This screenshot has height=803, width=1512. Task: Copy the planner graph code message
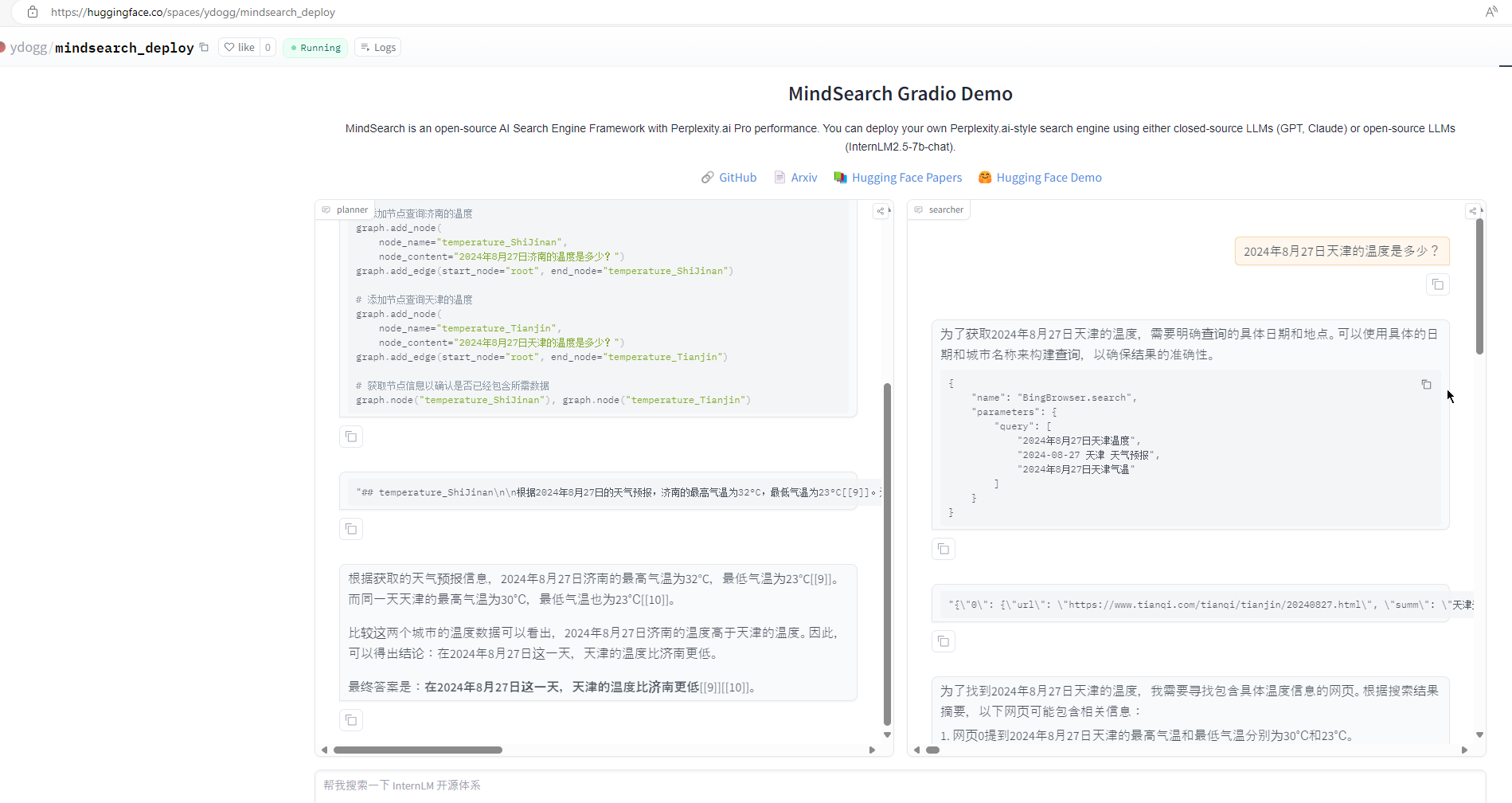(x=351, y=437)
